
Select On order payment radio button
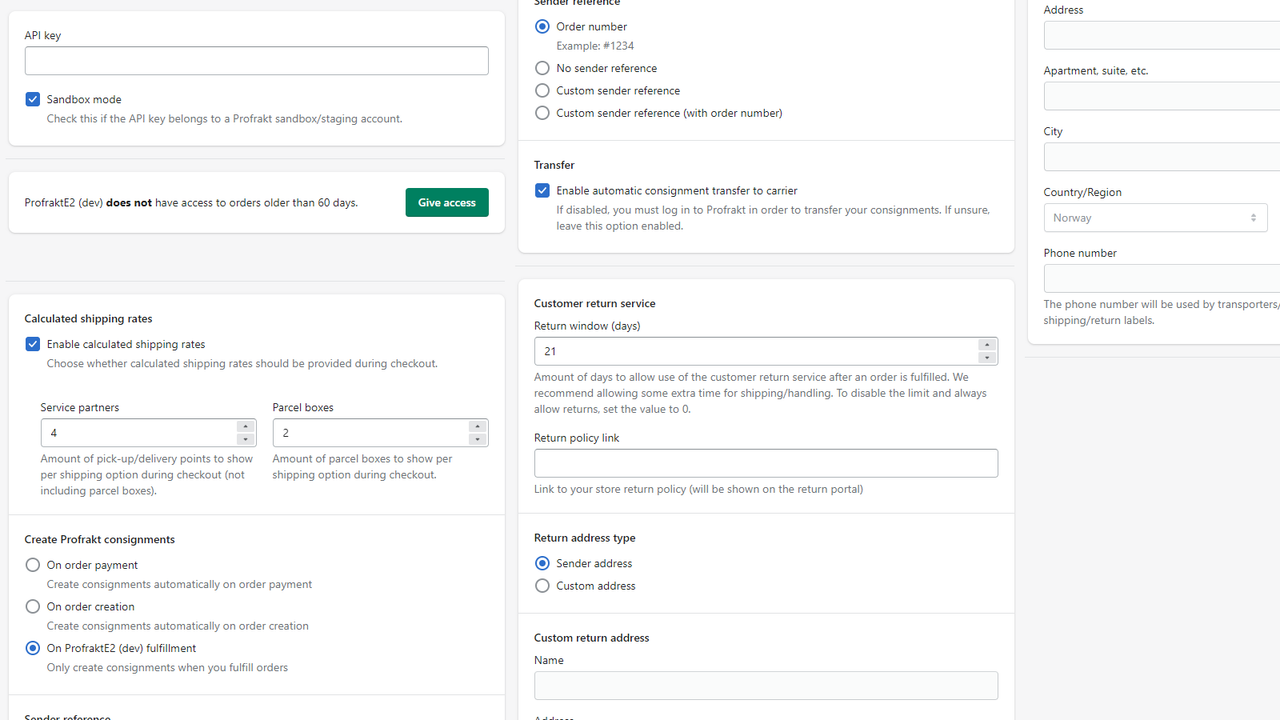pos(33,565)
